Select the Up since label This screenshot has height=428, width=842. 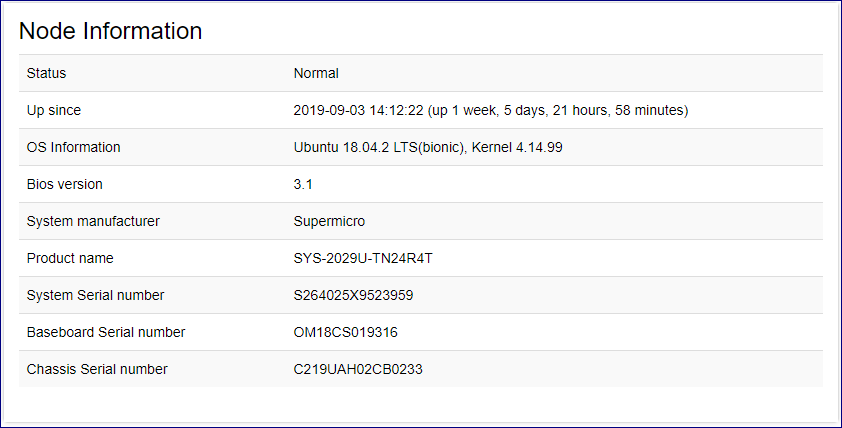pyautogui.click(x=54, y=110)
